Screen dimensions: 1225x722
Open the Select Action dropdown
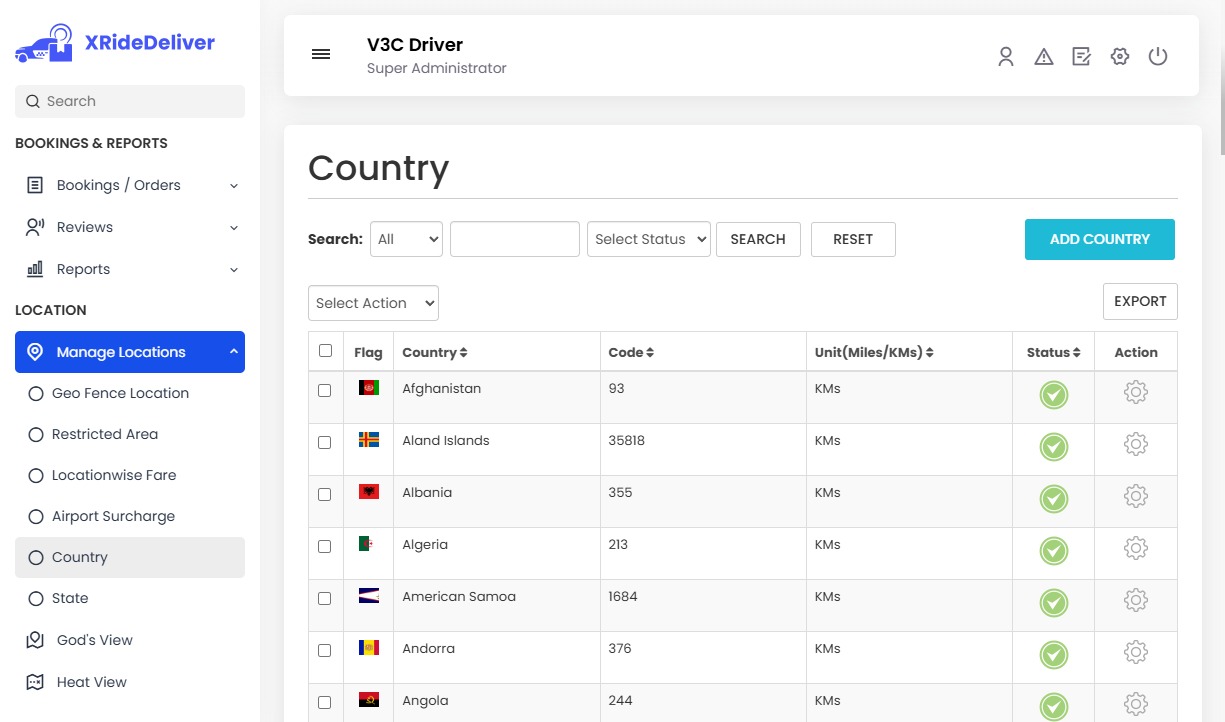tap(373, 303)
